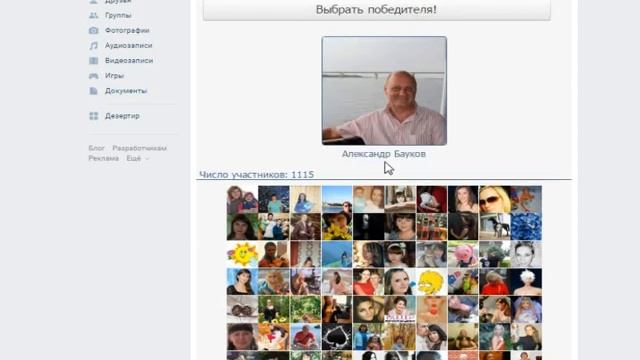640x360 pixels.
Task: Click the Число участников: 1115 text
Action: pyautogui.click(x=256, y=175)
